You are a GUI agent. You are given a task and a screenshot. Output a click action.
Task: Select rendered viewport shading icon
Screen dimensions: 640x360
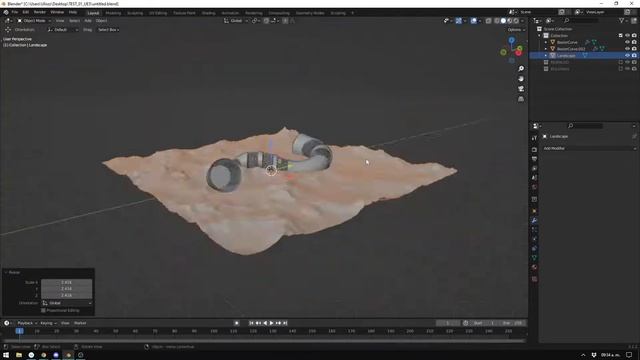coord(516,20)
